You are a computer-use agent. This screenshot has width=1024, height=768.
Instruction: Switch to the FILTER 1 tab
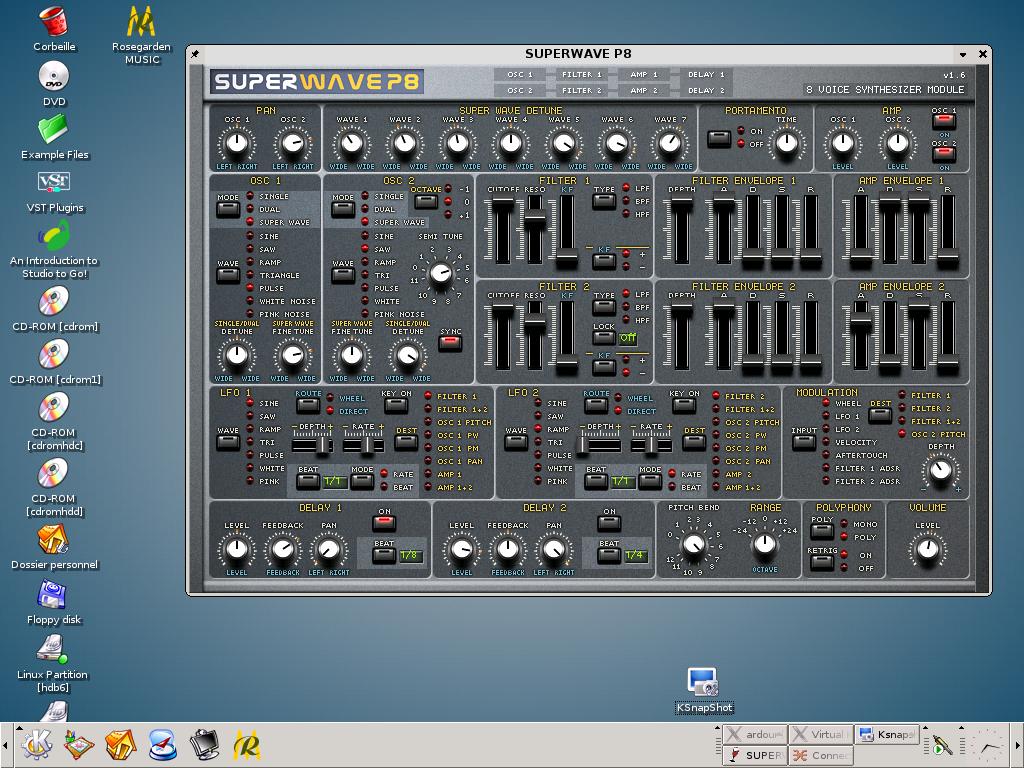582,75
